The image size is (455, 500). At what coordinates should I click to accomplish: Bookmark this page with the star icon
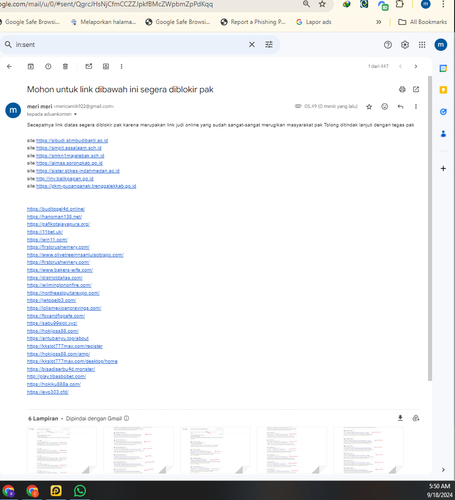click(x=322, y=4)
